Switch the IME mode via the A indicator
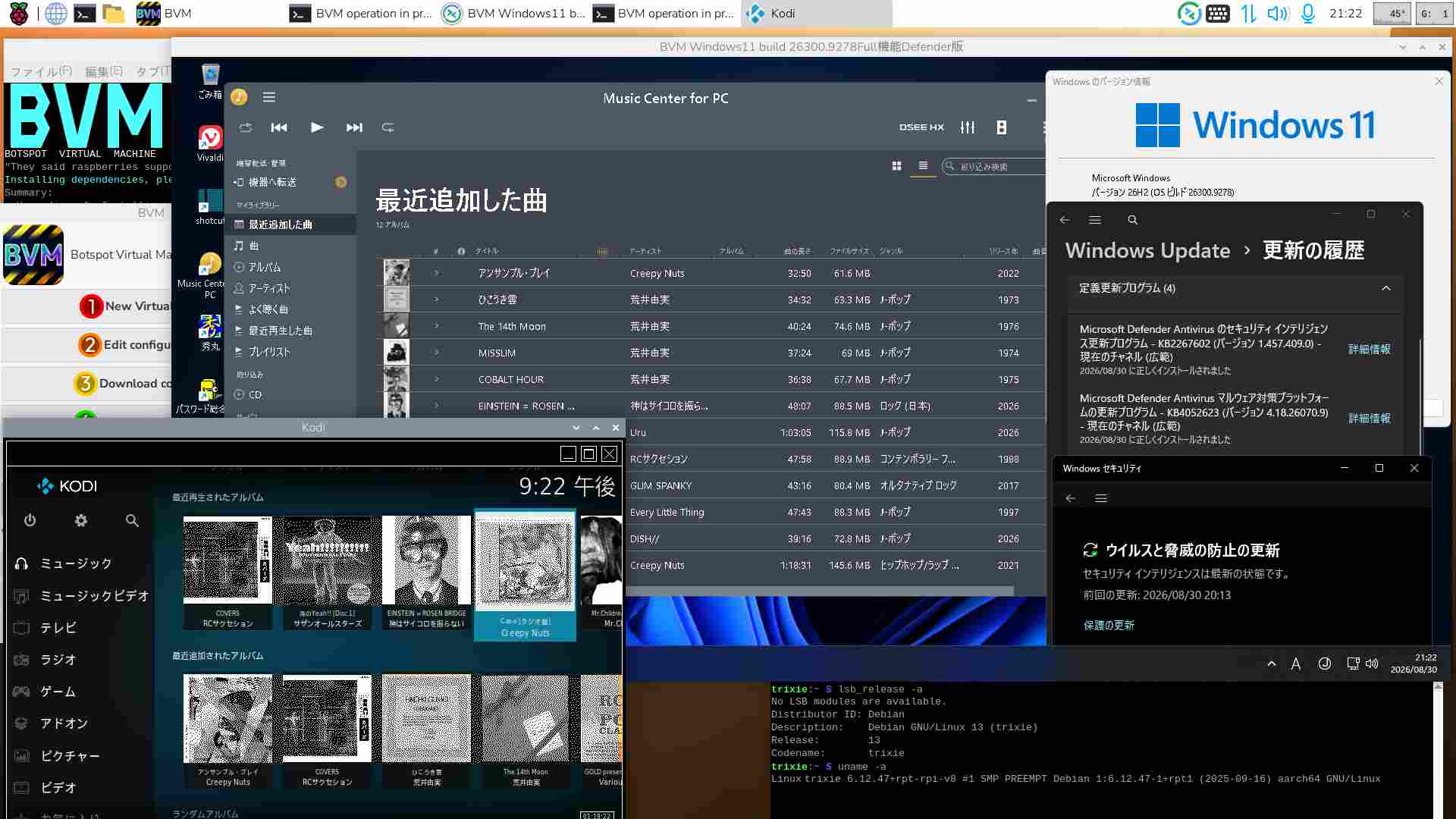The width and height of the screenshot is (1456, 819). [x=1296, y=664]
